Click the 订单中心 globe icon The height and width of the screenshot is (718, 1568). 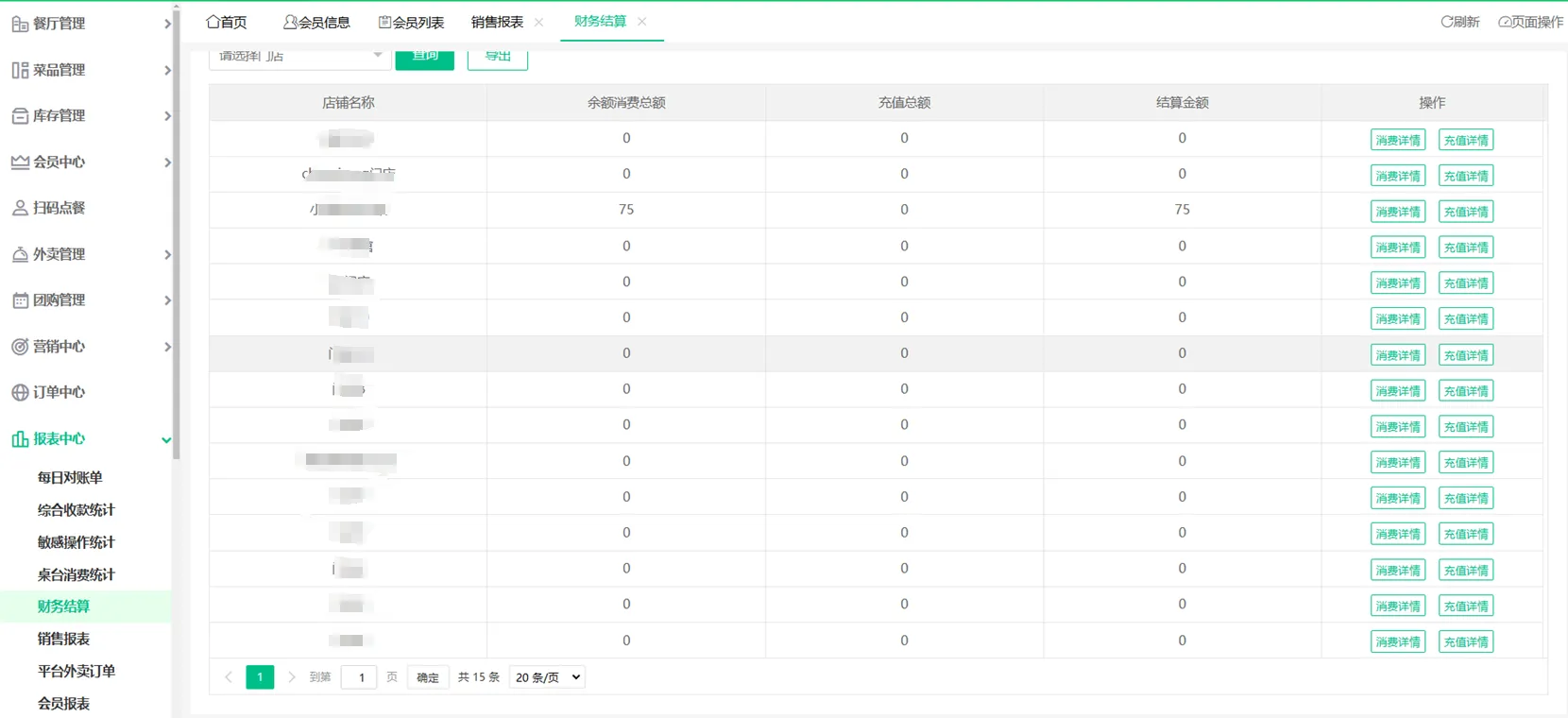pos(20,392)
